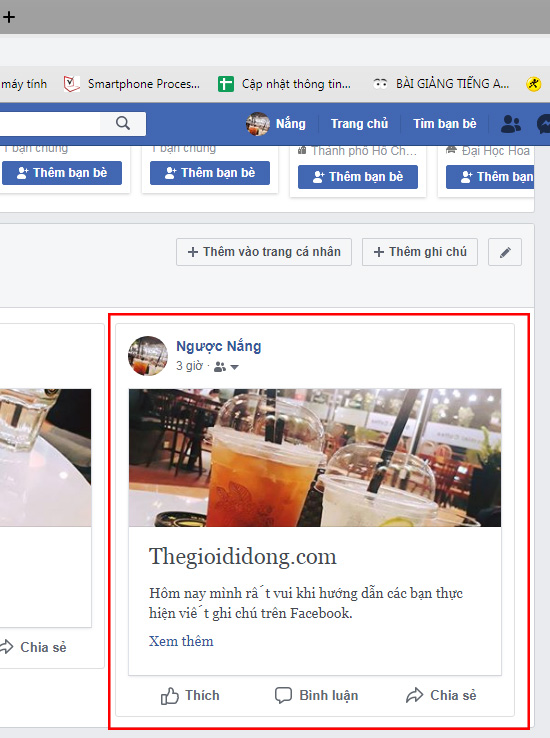This screenshot has width=550, height=738.
Task: Click Thêm bạn bè under Thành phố Hồ Ch... card
Action: tap(358, 176)
